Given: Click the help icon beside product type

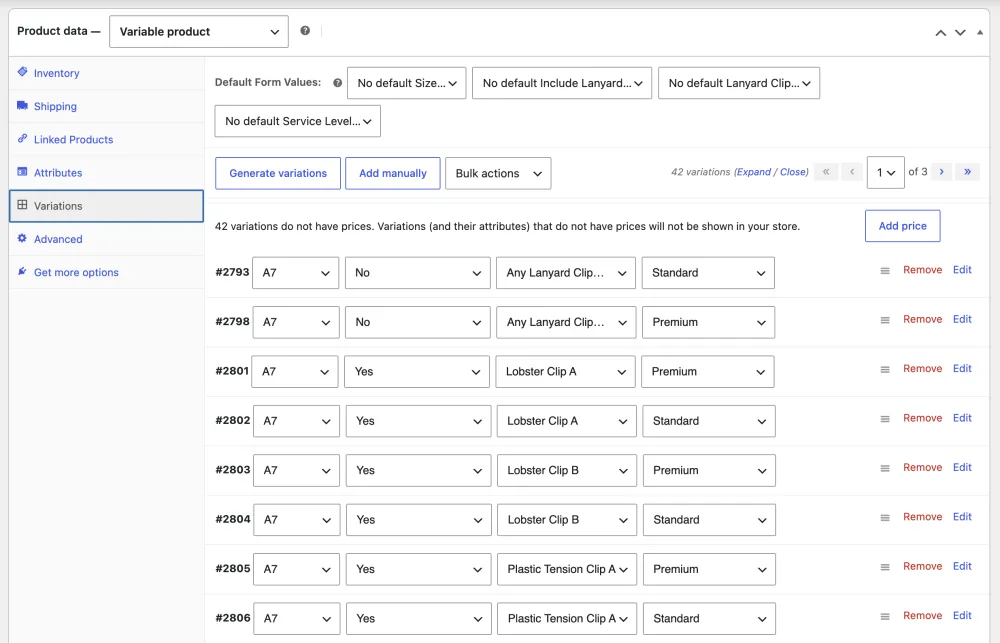Looking at the screenshot, I should click(x=305, y=31).
